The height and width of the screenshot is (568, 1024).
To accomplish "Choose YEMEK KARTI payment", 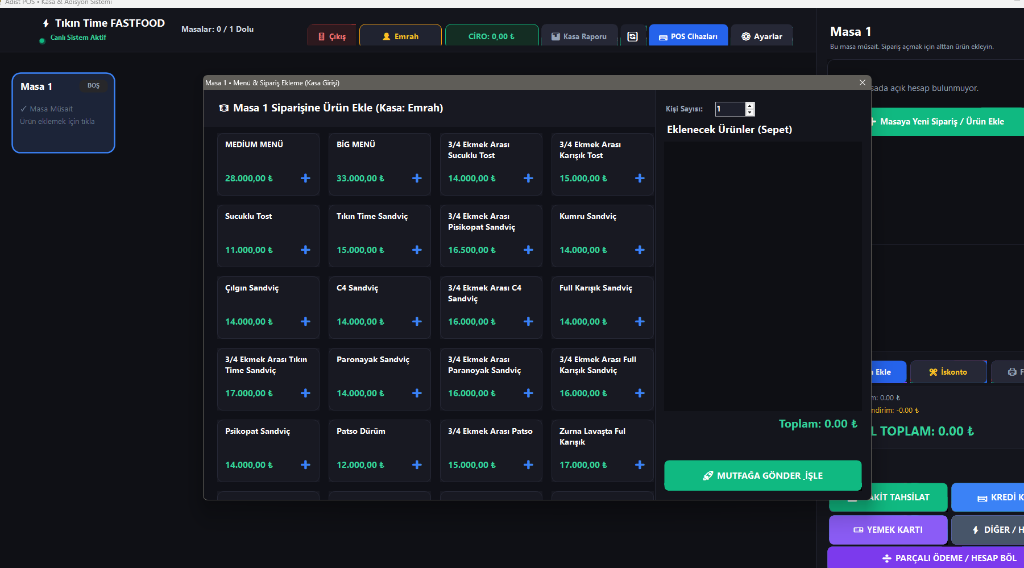I will click(x=888, y=529).
